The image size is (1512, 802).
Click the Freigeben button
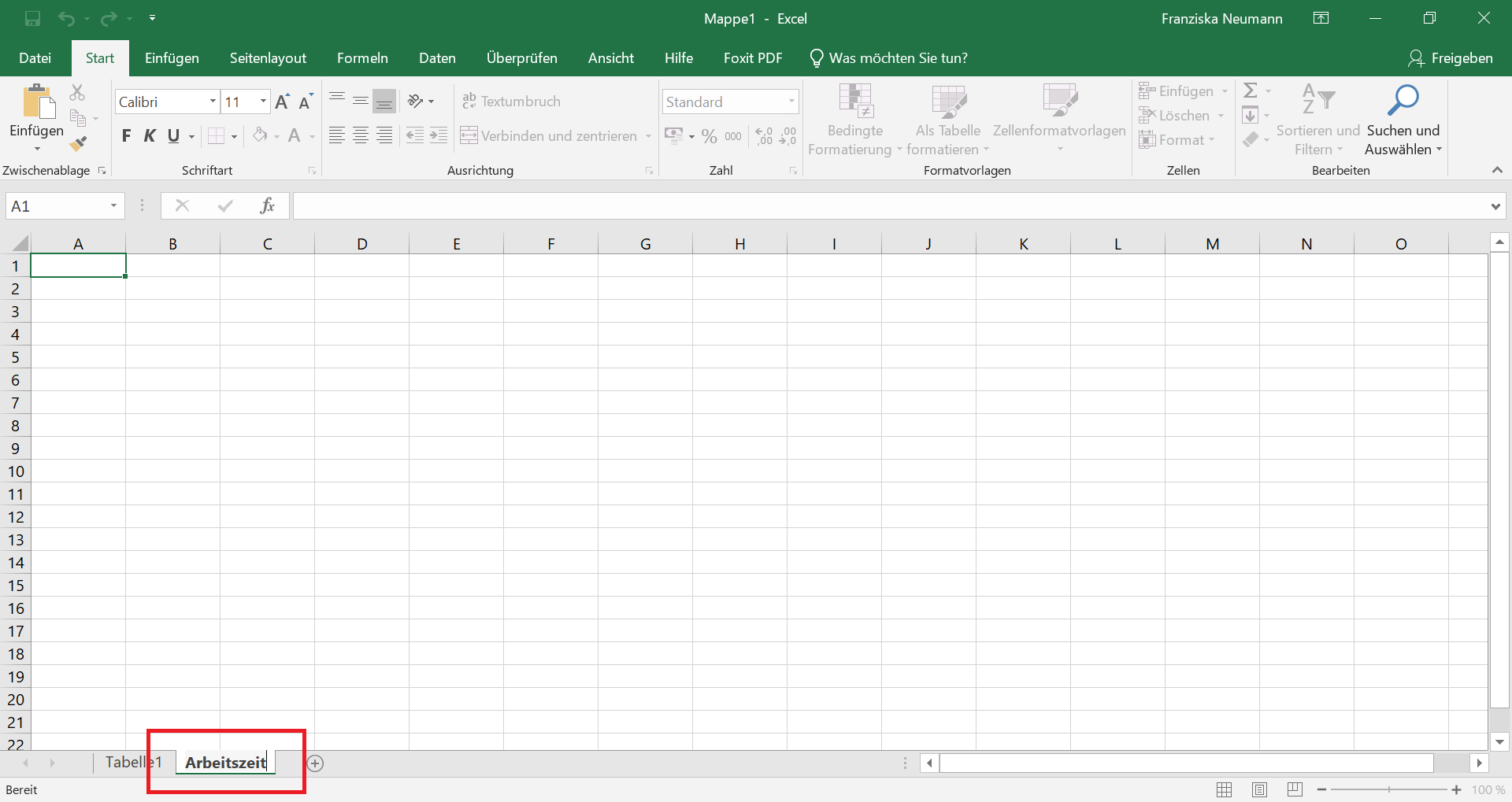(1451, 57)
